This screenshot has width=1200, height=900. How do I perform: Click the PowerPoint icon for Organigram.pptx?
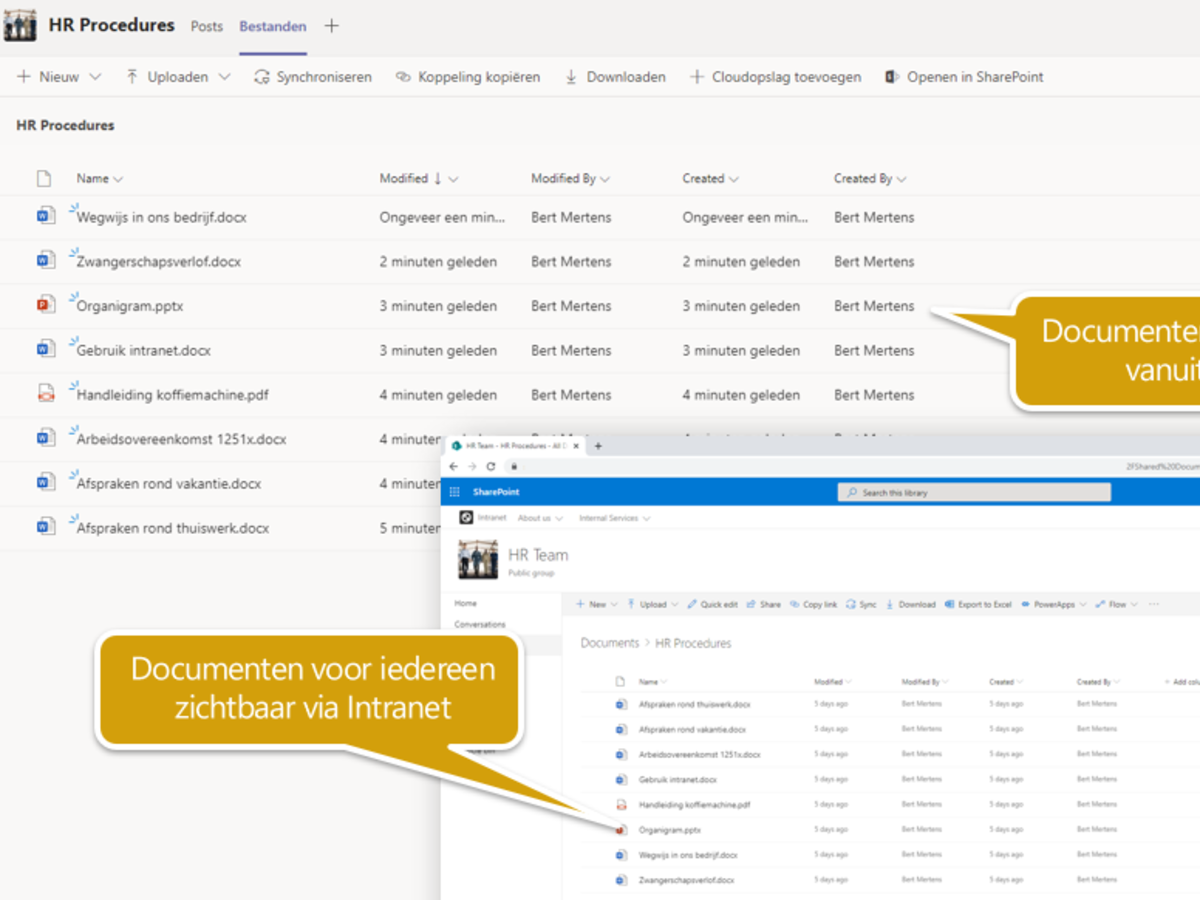(46, 306)
